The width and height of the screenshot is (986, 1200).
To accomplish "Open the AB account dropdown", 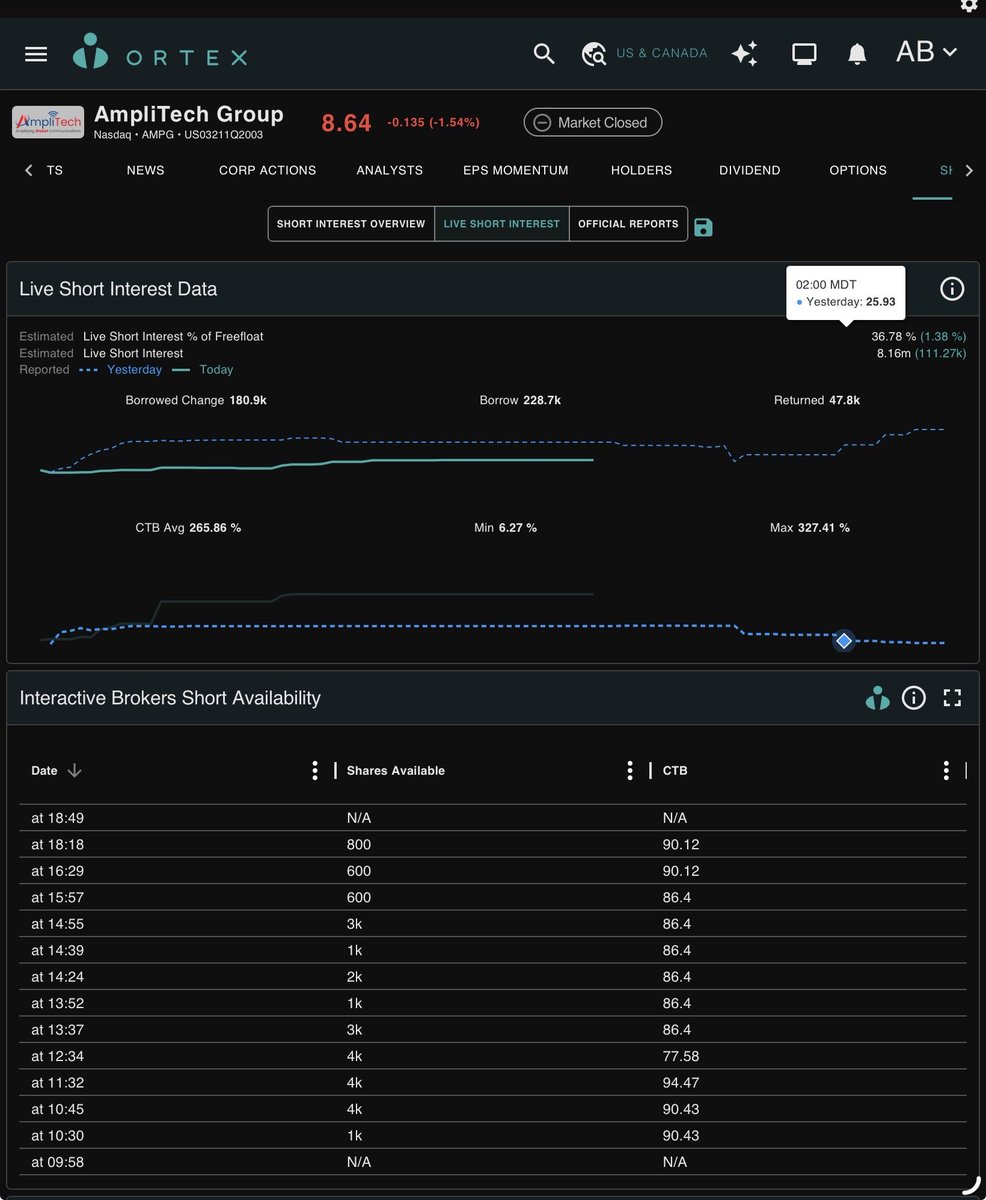I will 926,52.
